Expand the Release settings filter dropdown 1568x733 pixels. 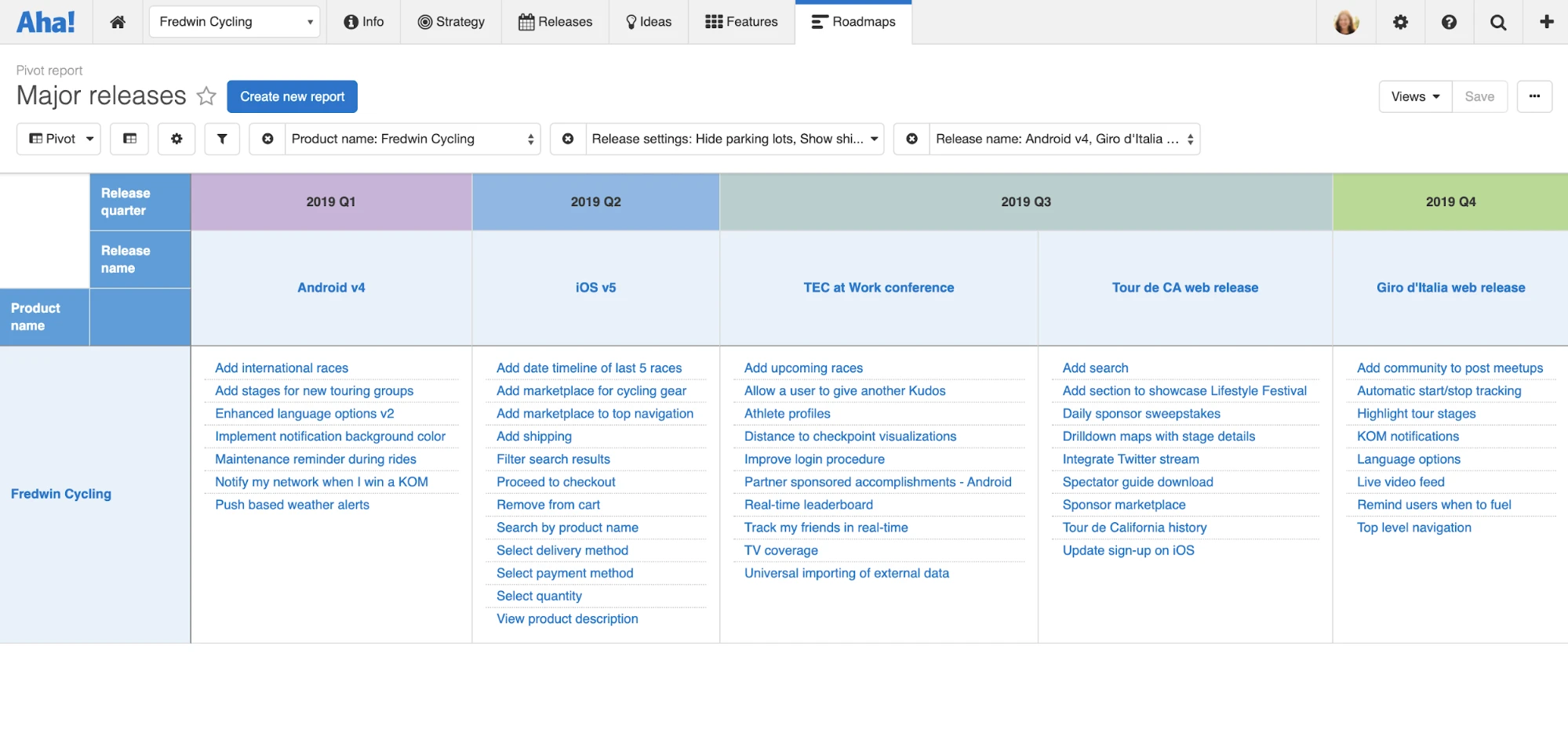[x=734, y=139]
